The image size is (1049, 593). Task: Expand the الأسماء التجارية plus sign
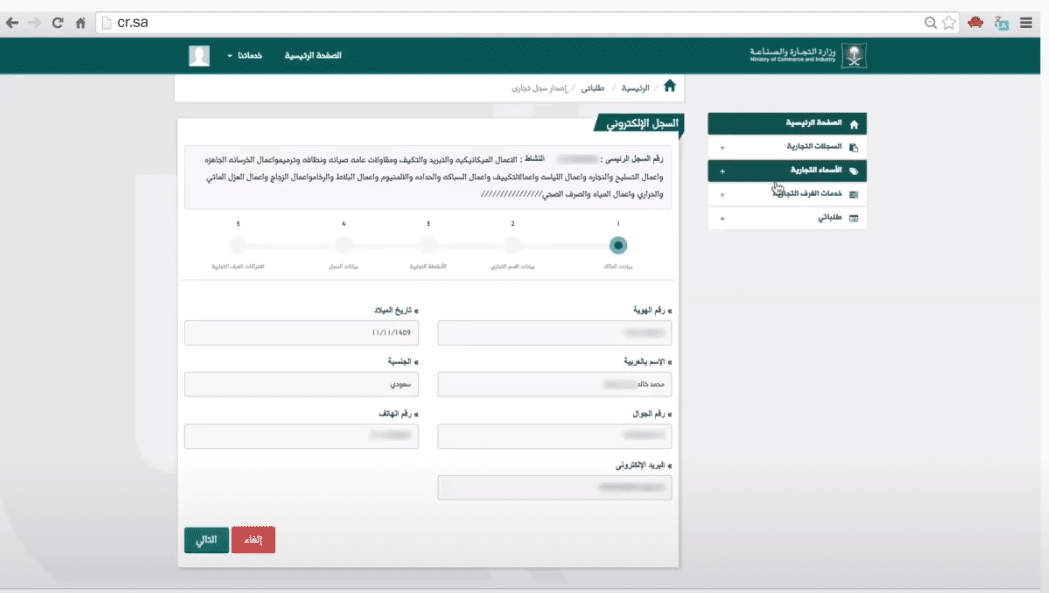click(x=723, y=171)
